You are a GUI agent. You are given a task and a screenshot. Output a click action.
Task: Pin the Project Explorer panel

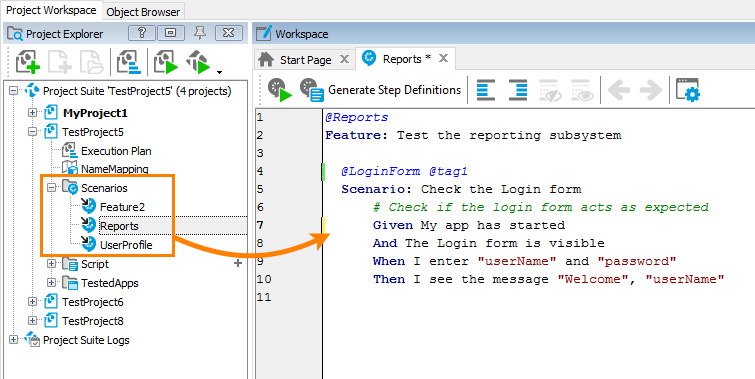199,33
